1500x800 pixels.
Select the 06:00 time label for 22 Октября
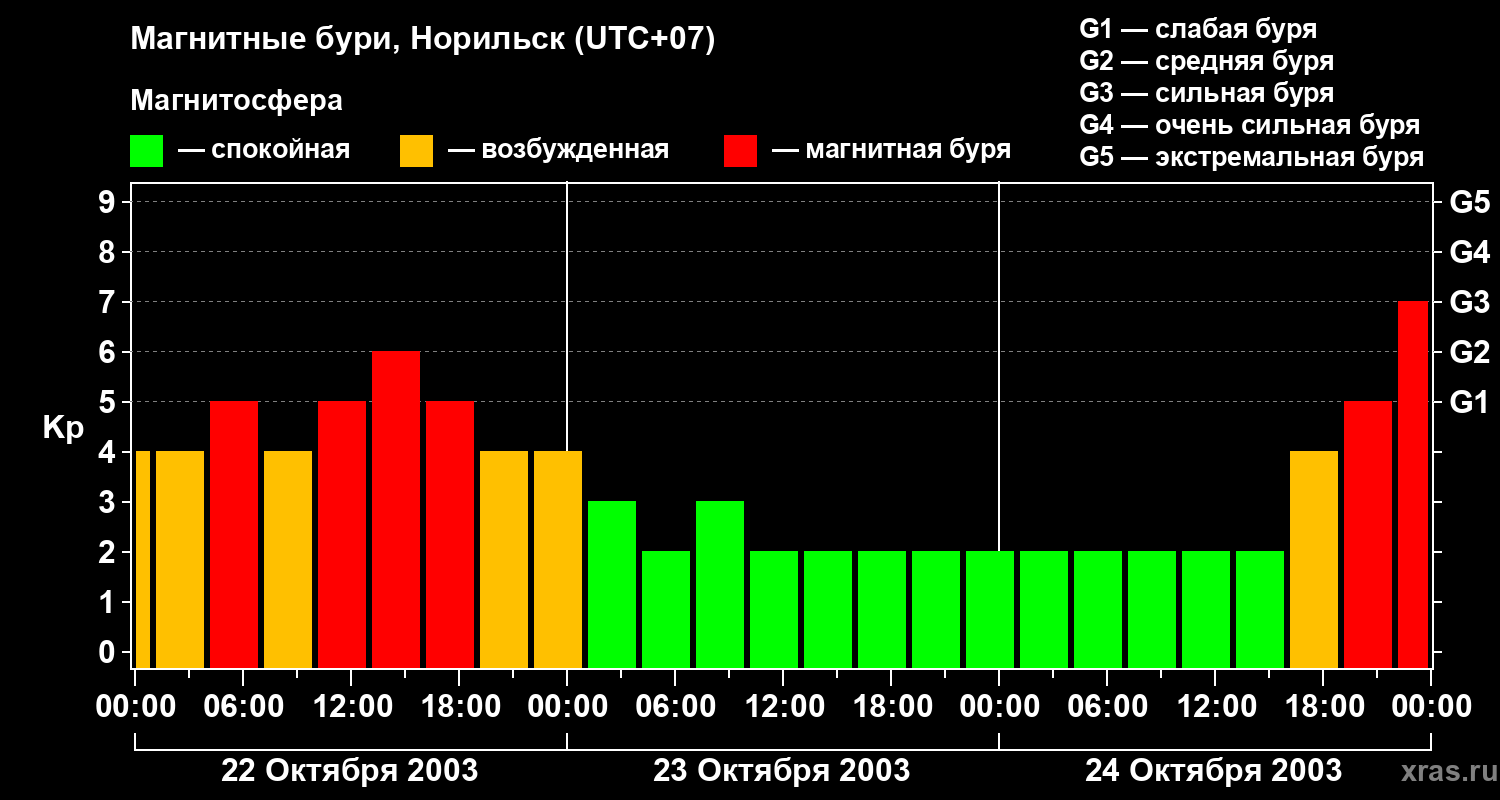click(243, 707)
